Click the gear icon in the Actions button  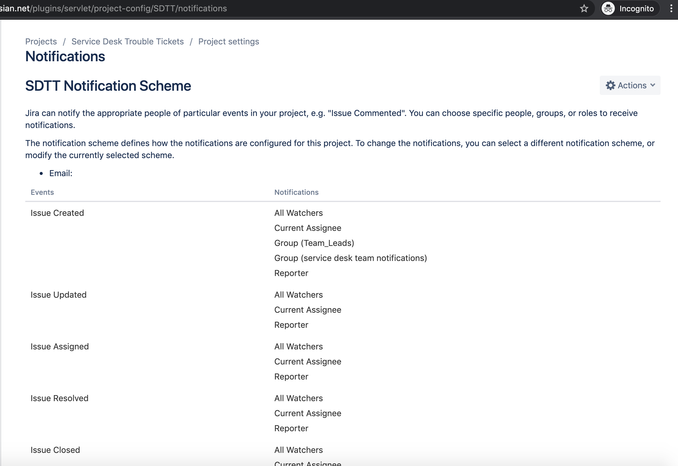click(610, 86)
